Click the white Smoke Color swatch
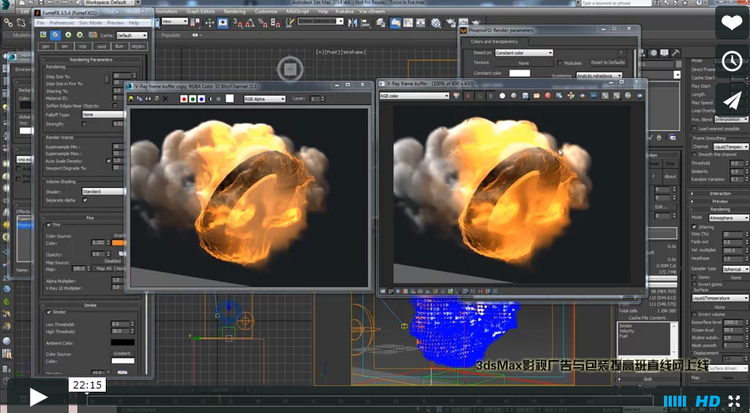Image resolution: width=750 pixels, height=413 pixels. 122,361
